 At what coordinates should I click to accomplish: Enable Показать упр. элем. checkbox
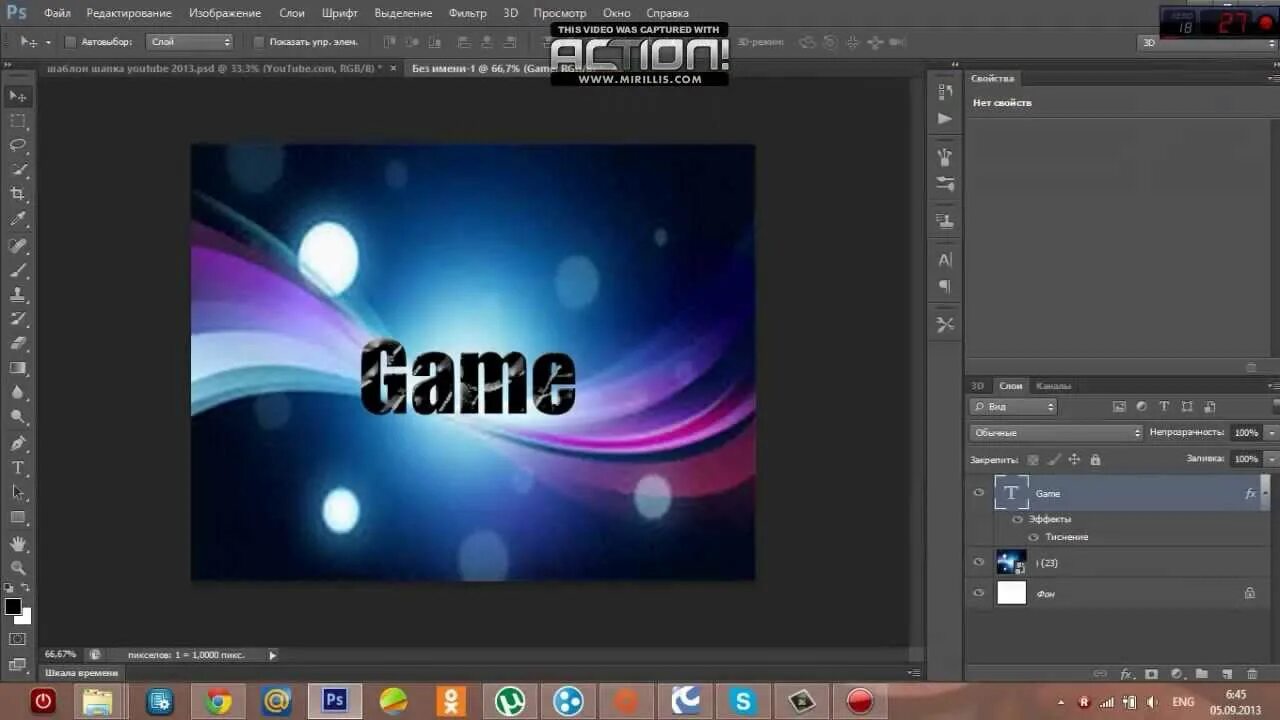pyautogui.click(x=259, y=42)
